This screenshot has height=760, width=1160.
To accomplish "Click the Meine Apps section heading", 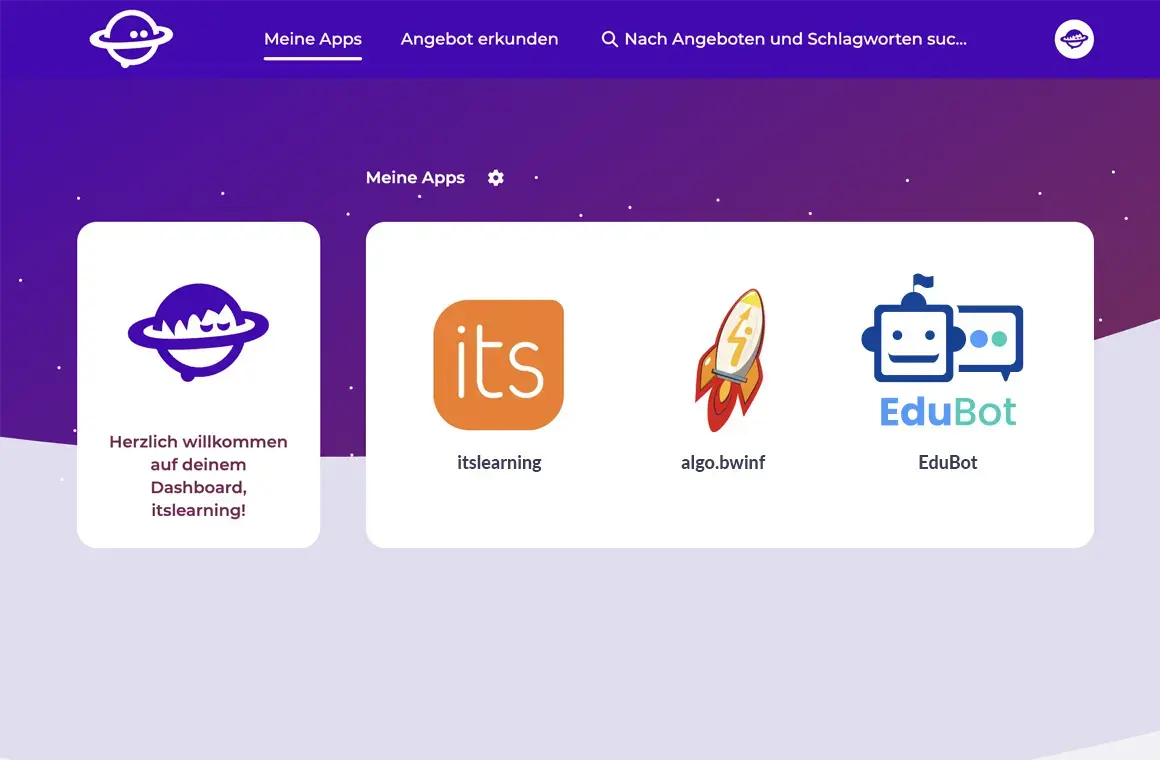I will (x=415, y=177).
